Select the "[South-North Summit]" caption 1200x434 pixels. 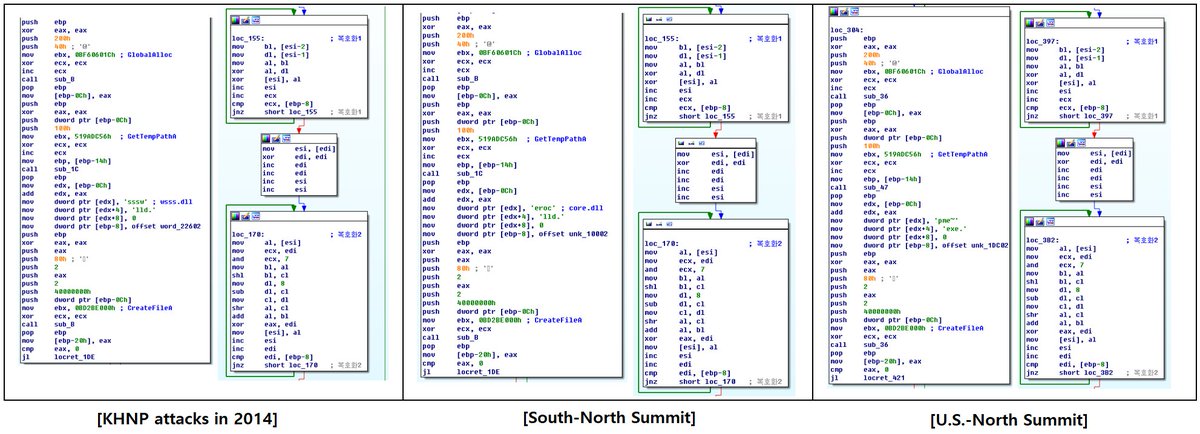click(x=610, y=418)
